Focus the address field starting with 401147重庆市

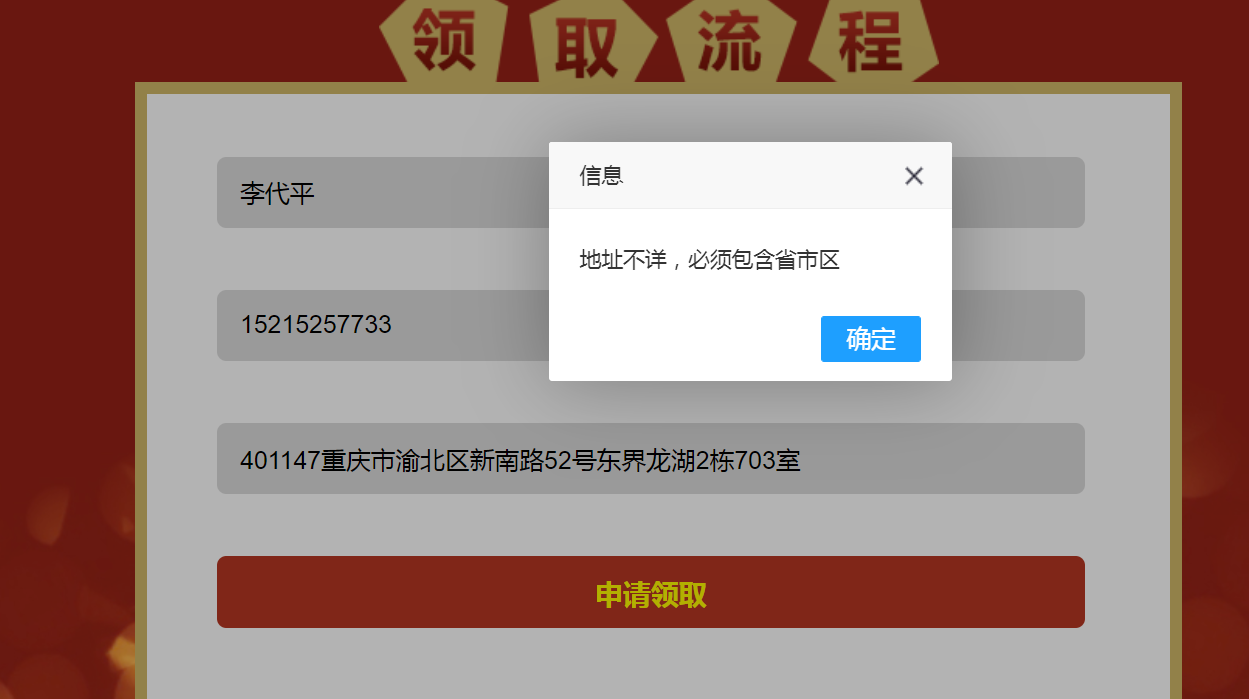(x=651, y=458)
